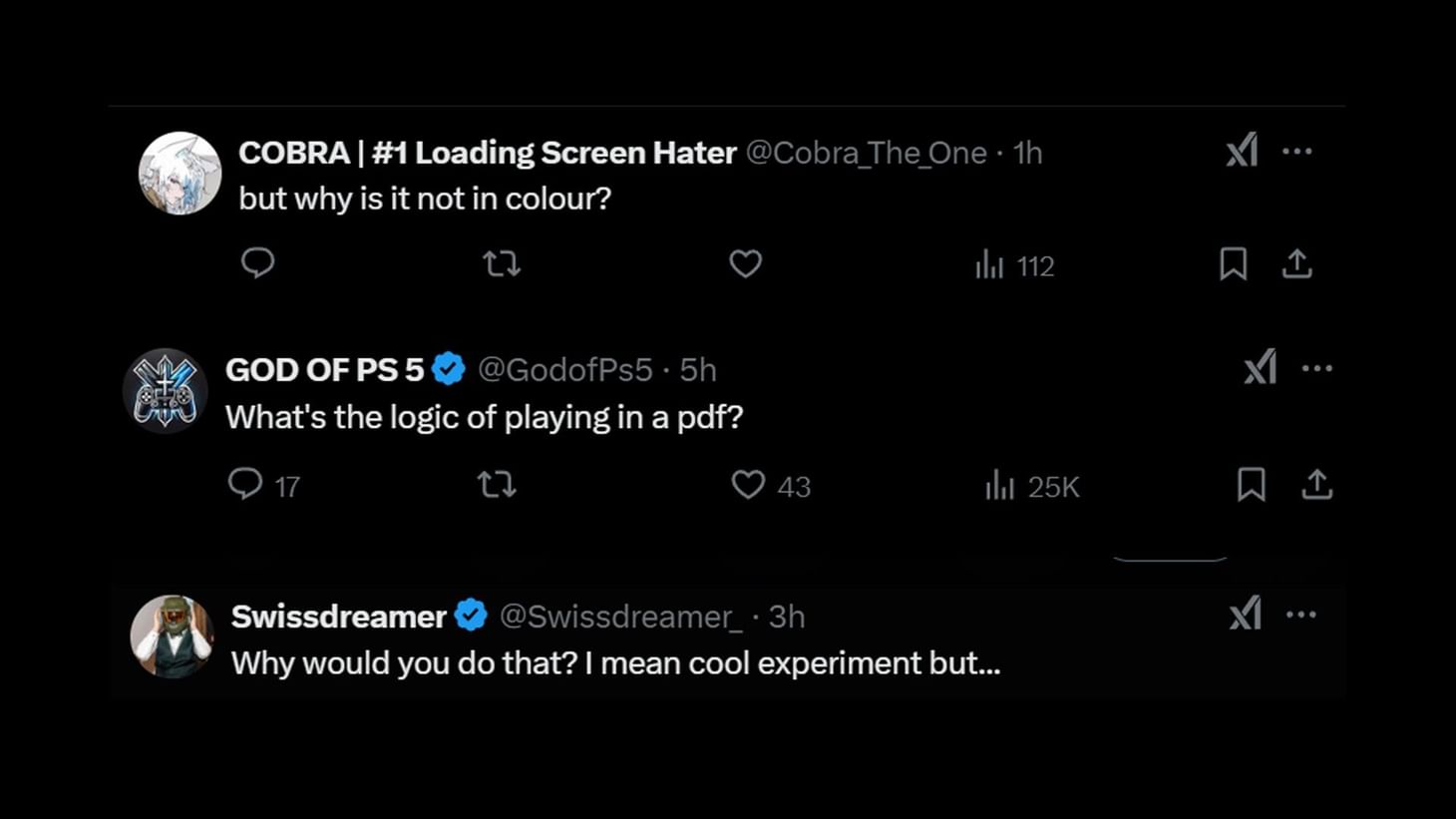Open more menu on Swissdreamer's tweet
This screenshot has height=819, width=1456.
(1301, 614)
